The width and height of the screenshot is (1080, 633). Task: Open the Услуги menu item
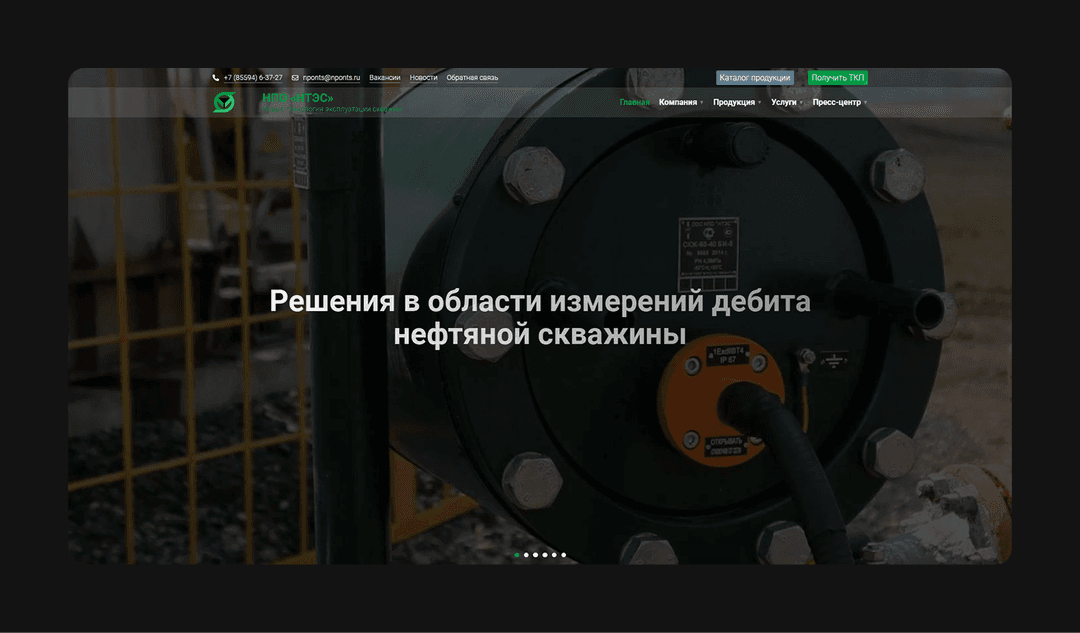(784, 103)
